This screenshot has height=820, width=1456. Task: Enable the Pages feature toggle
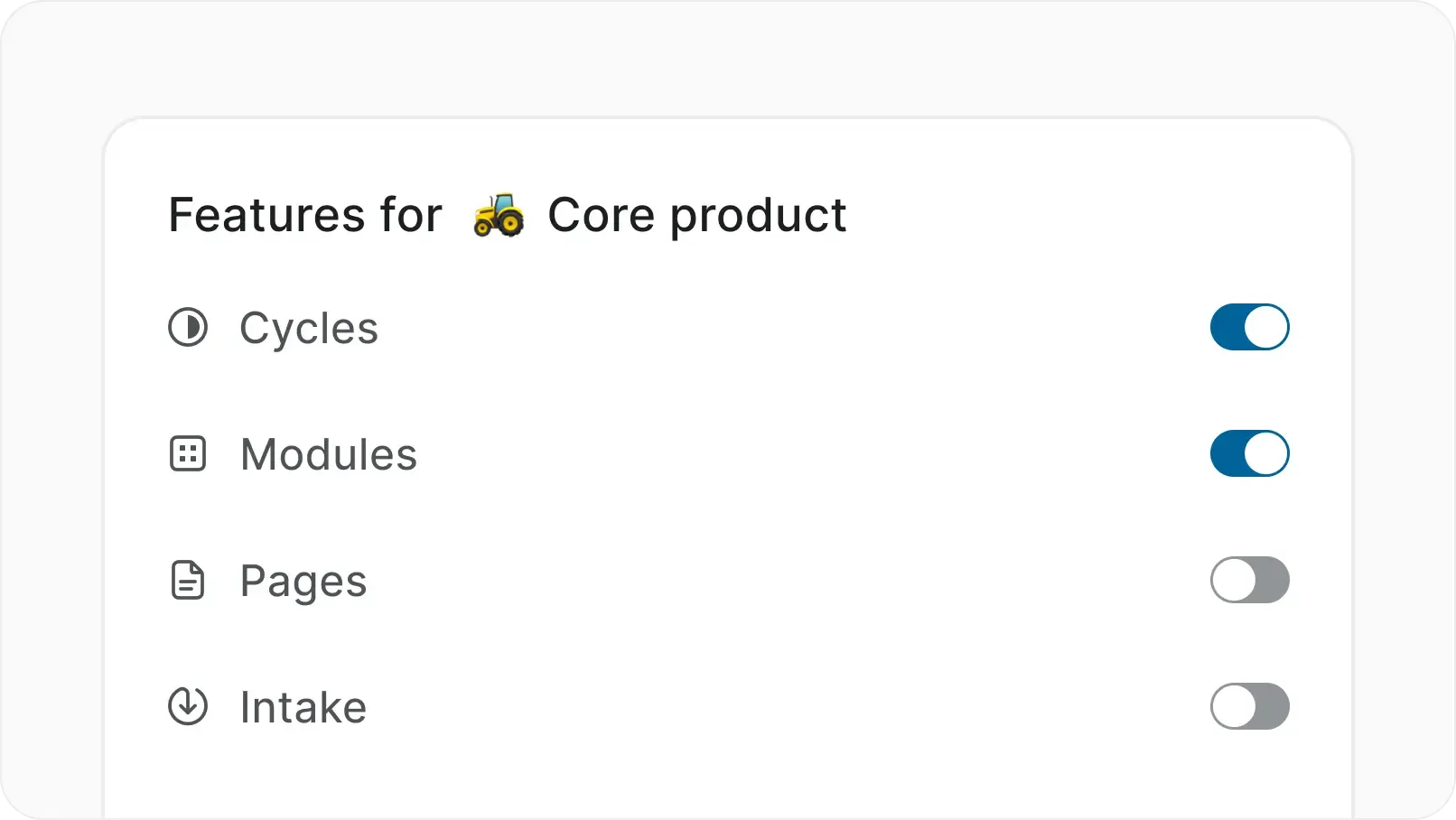pyautogui.click(x=1250, y=581)
